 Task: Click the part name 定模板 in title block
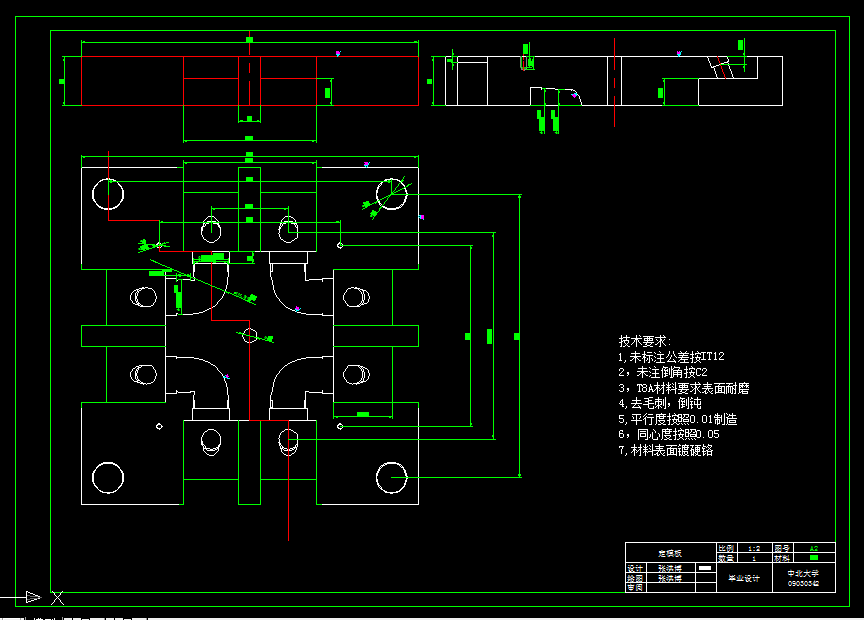click(x=669, y=553)
